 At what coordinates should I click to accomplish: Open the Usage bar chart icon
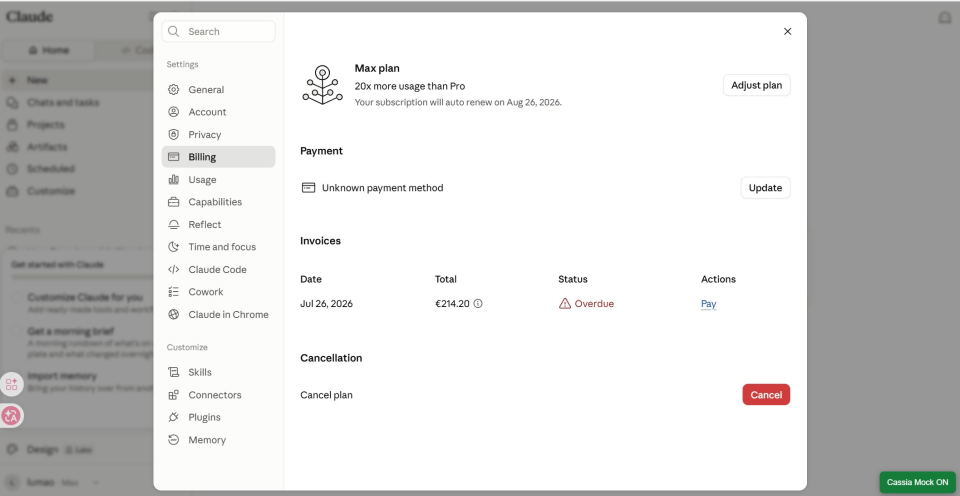click(x=174, y=179)
